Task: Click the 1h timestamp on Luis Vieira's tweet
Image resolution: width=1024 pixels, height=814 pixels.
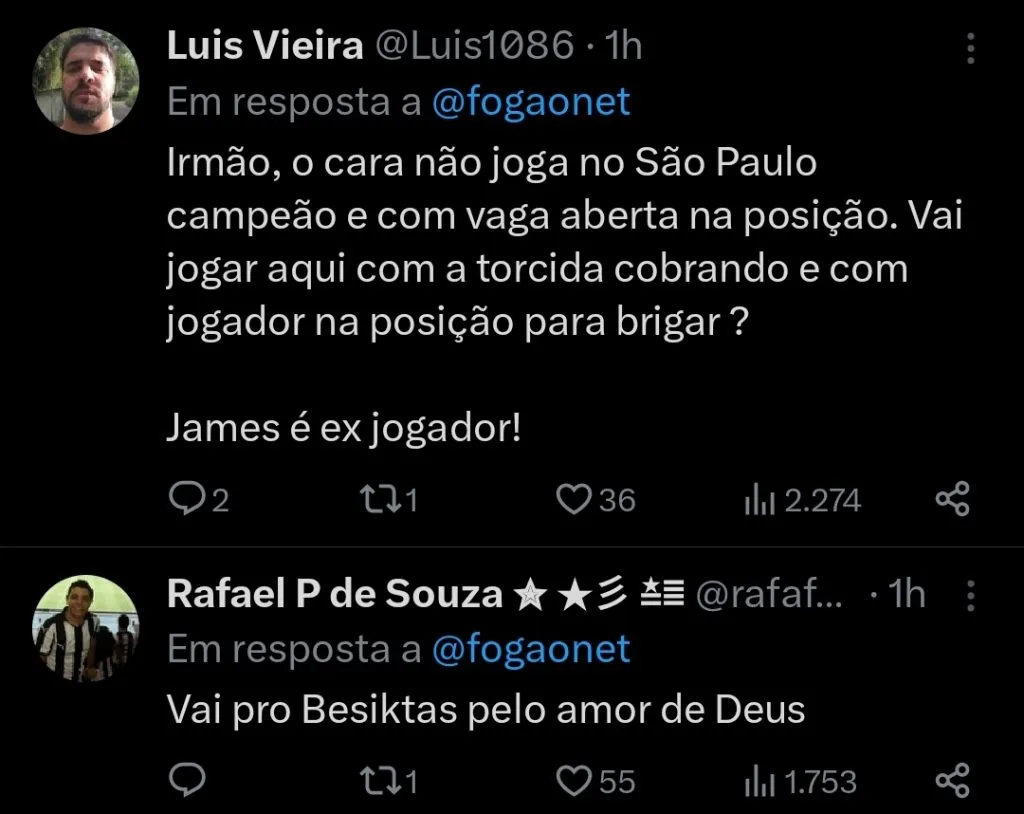Action: [622, 45]
